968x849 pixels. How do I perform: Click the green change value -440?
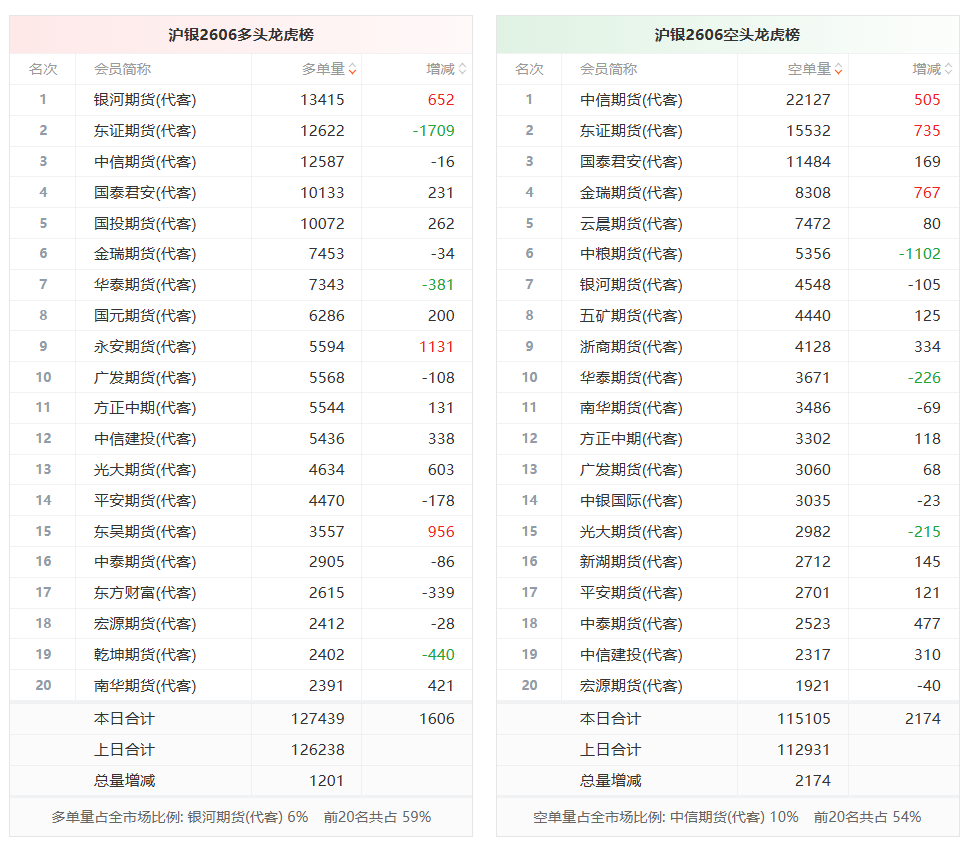coord(438,655)
